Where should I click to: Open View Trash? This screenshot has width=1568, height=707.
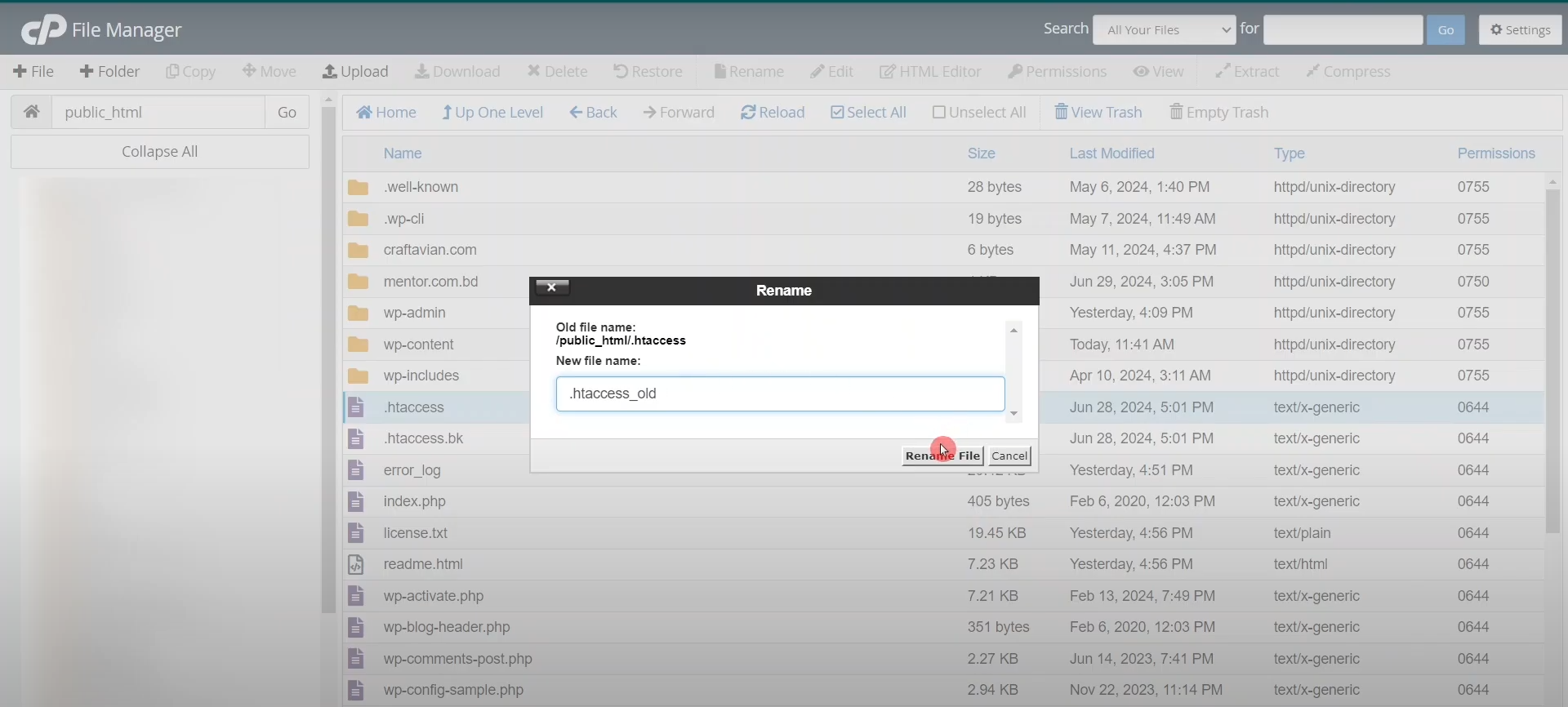click(1098, 113)
